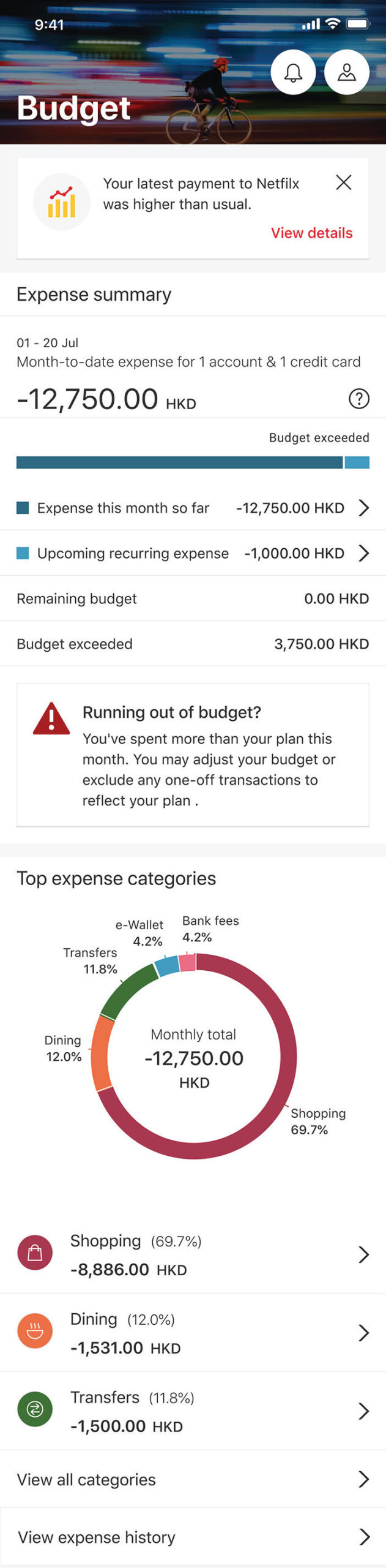Open View all categories

pyautogui.click(x=193, y=1479)
